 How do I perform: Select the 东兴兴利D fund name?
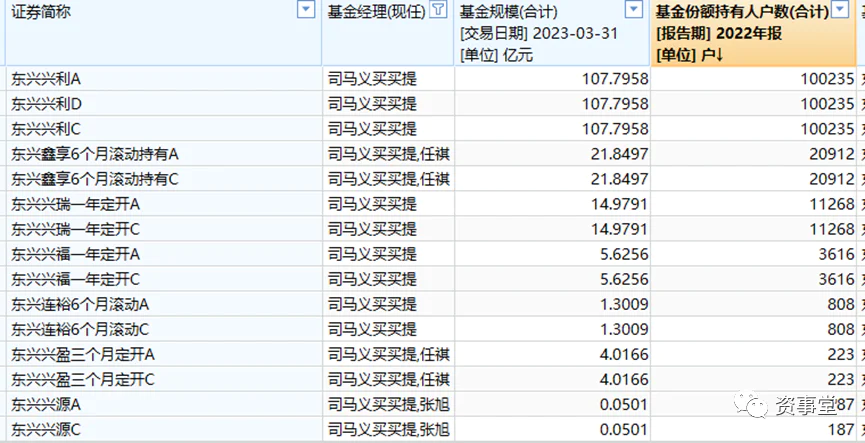(46, 103)
